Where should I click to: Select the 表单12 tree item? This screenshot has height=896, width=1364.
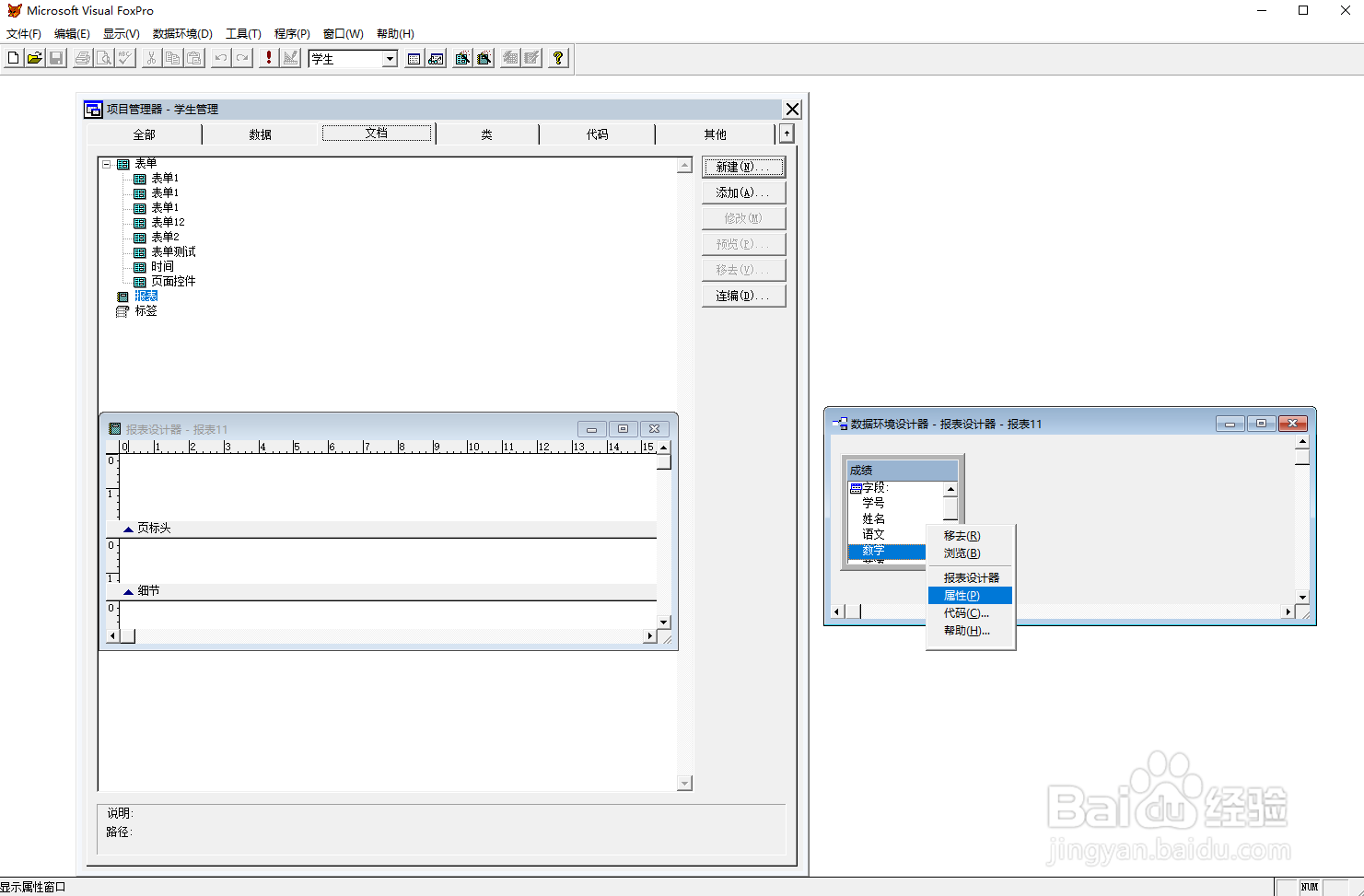click(x=169, y=223)
